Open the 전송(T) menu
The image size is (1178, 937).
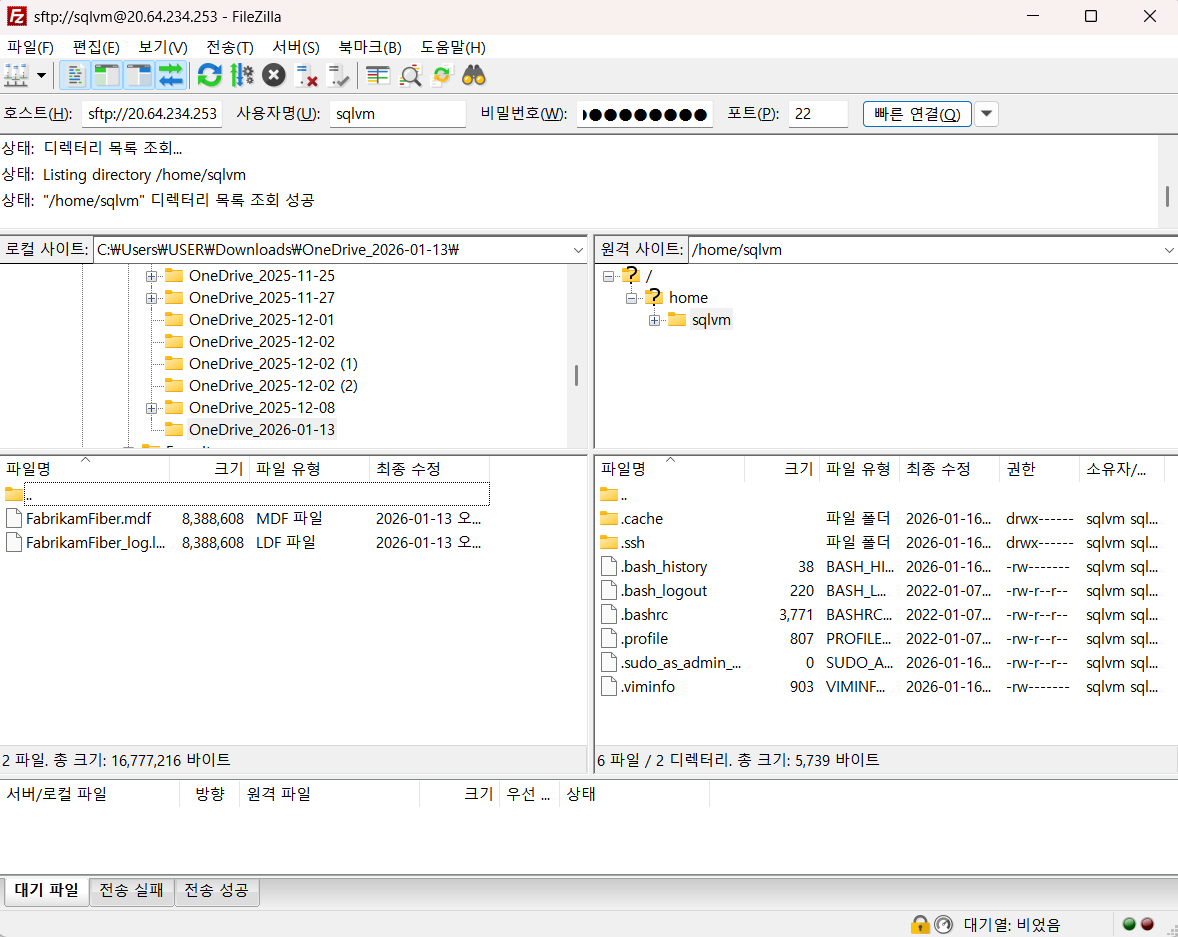pyautogui.click(x=230, y=47)
